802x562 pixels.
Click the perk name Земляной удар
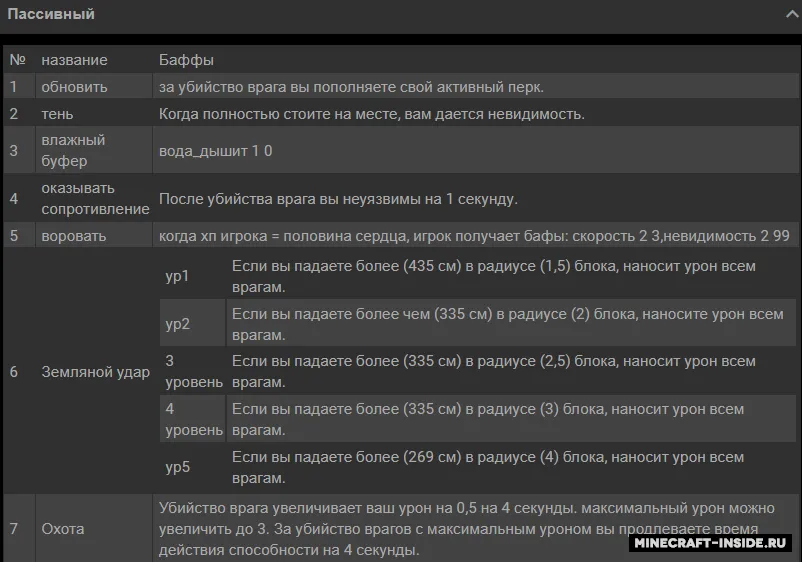pos(95,372)
